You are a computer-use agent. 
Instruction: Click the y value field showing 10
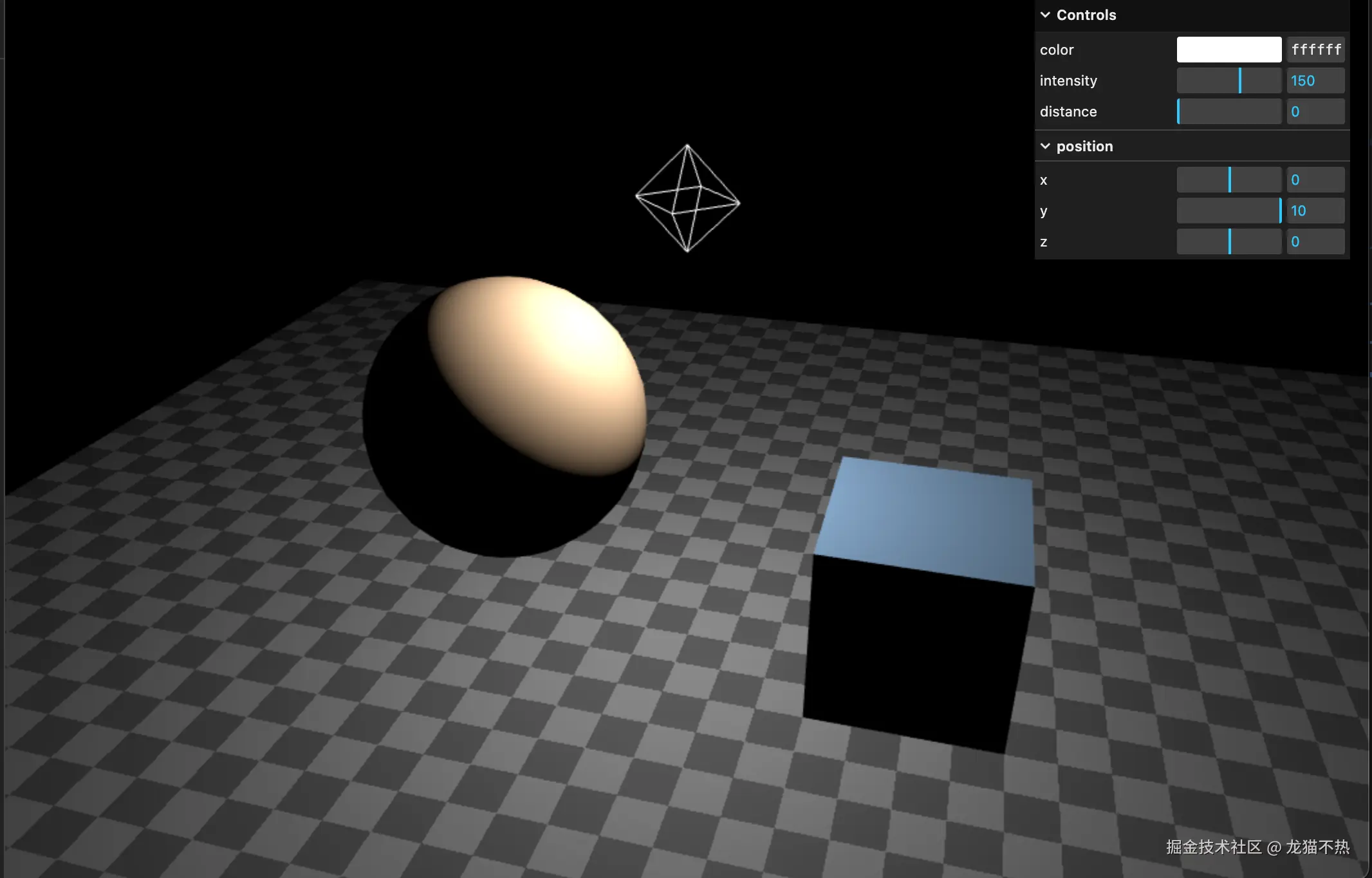pyautogui.click(x=1315, y=210)
